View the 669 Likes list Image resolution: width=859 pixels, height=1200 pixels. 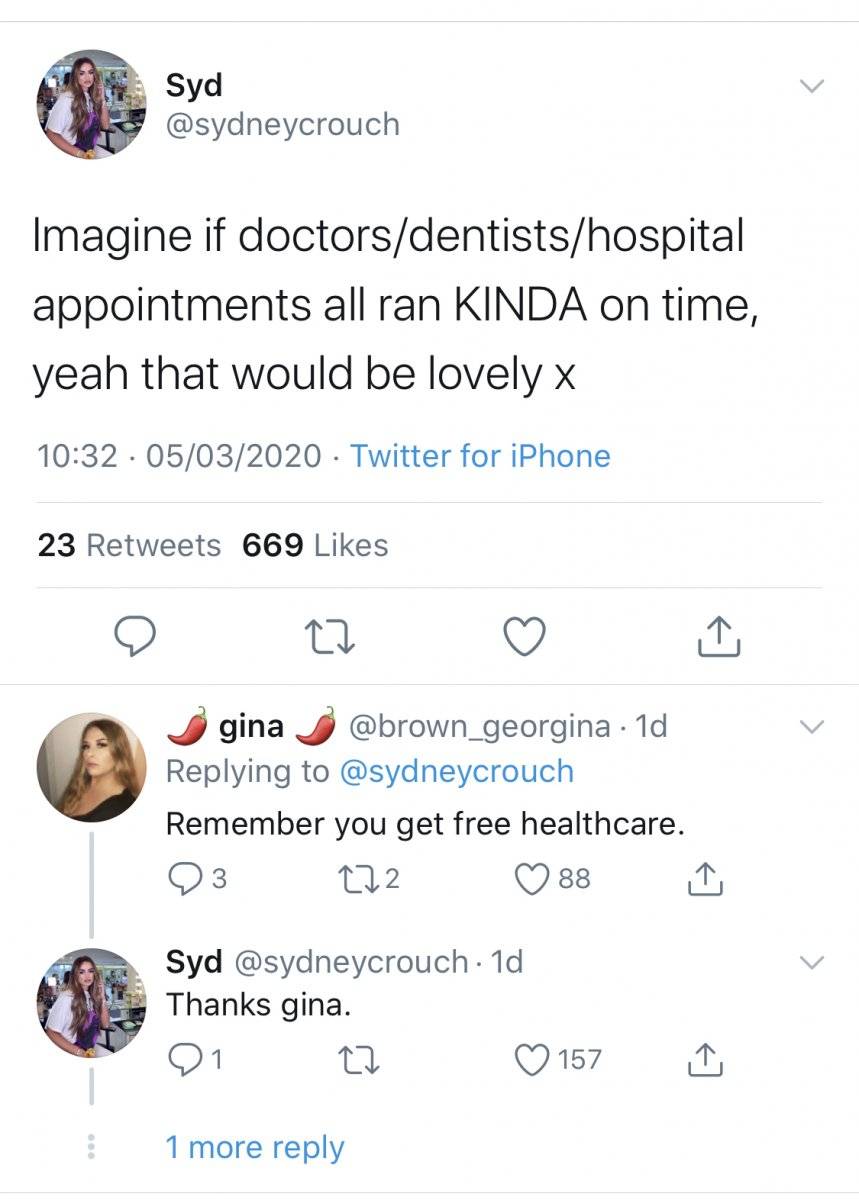tap(315, 545)
